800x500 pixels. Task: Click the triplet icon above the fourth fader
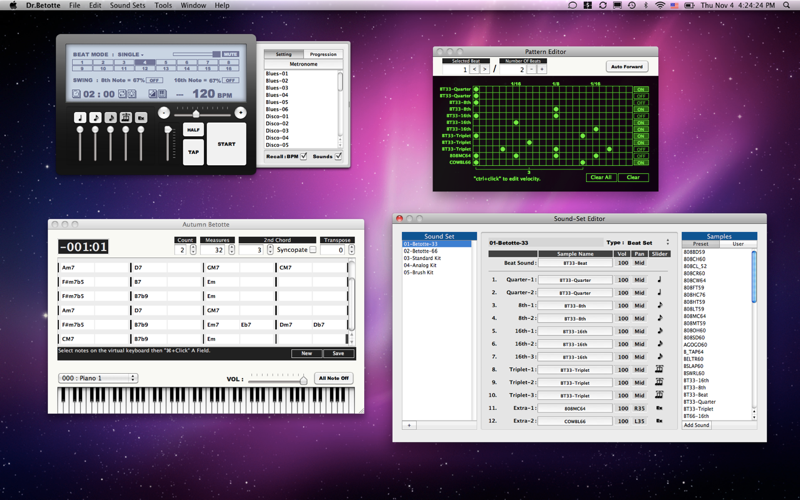point(126,117)
